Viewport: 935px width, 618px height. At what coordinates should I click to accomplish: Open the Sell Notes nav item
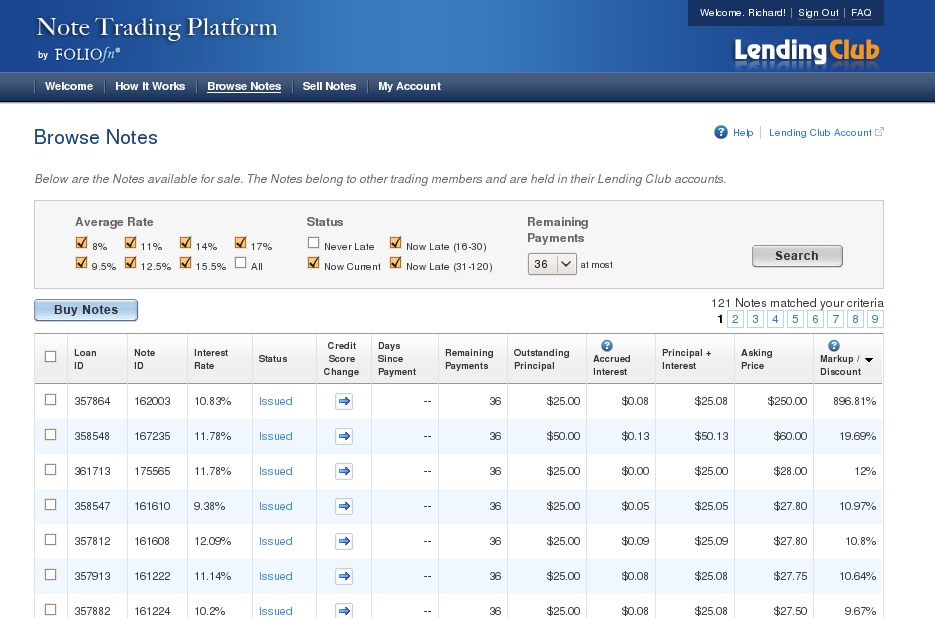point(329,86)
